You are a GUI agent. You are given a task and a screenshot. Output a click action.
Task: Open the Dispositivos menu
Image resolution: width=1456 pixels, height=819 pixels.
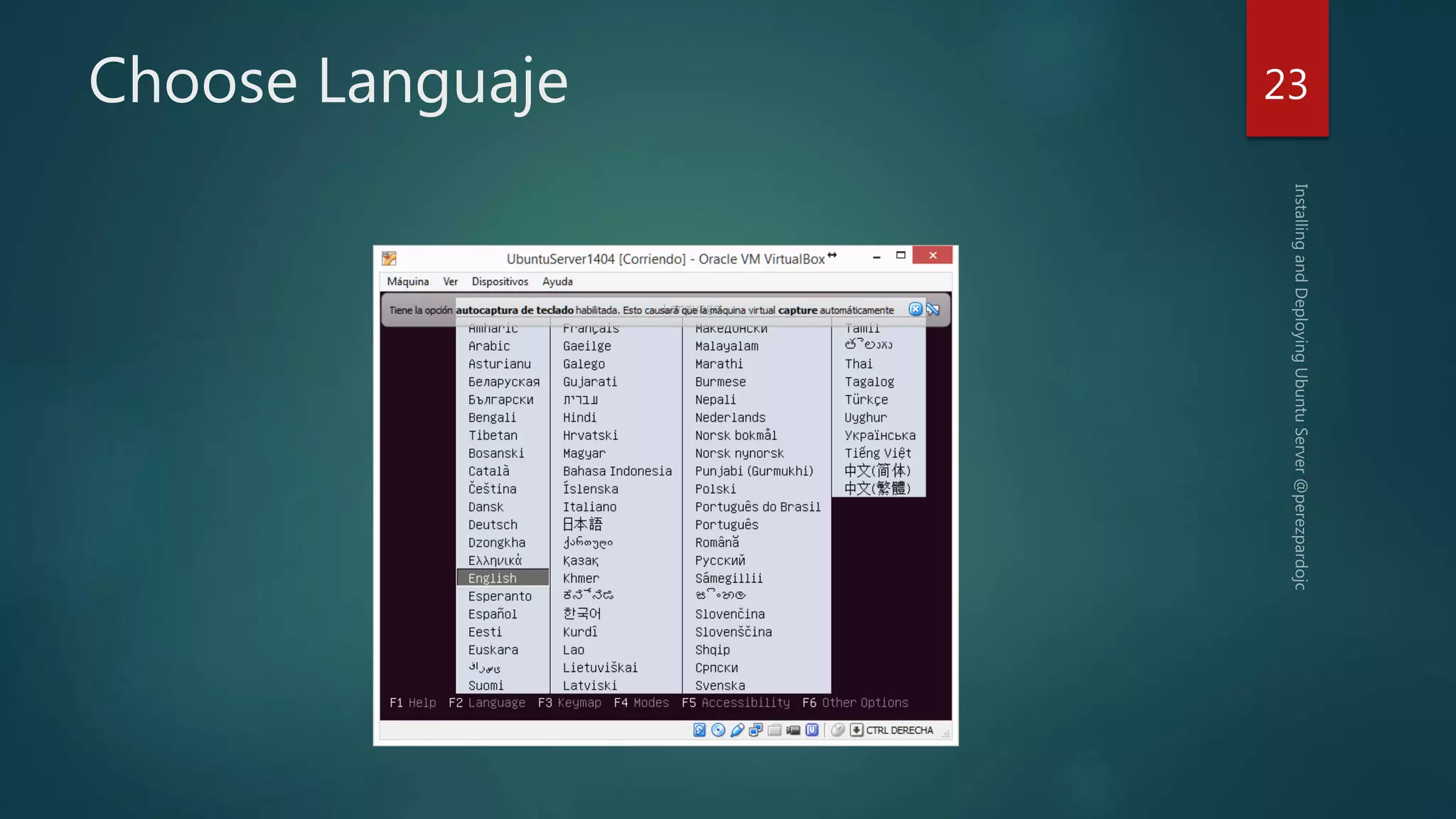500,282
